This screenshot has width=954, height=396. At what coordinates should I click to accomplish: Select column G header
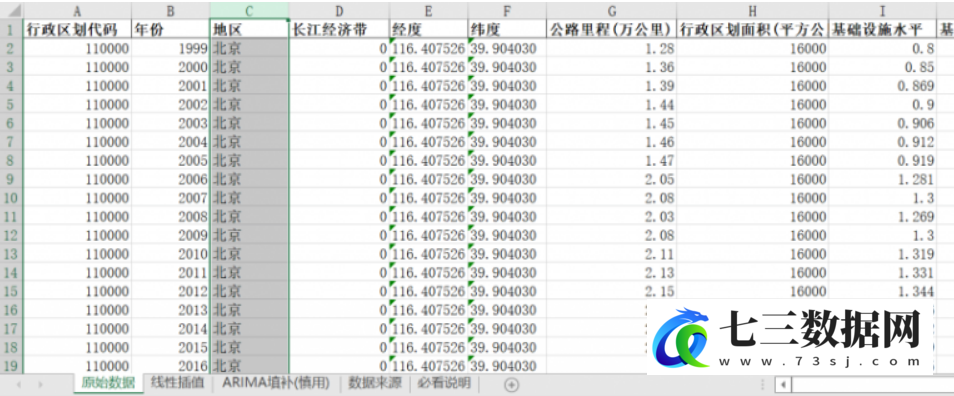611,10
